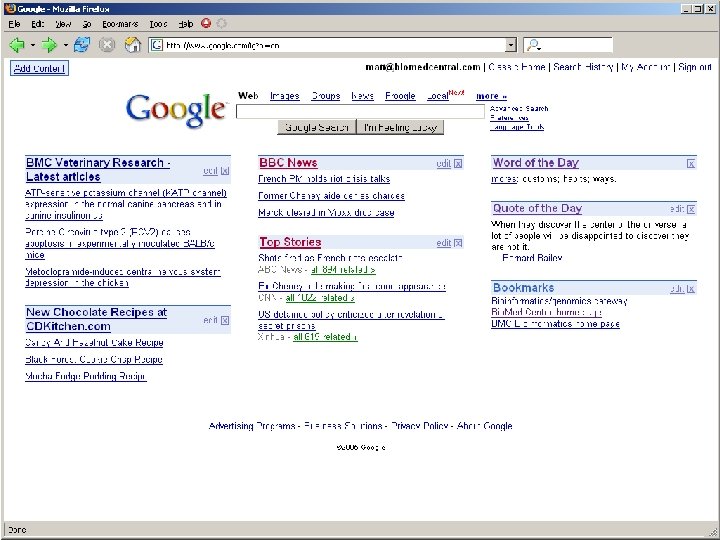The image size is (720, 540).
Task: Open the Google logo
Action: 177,110
